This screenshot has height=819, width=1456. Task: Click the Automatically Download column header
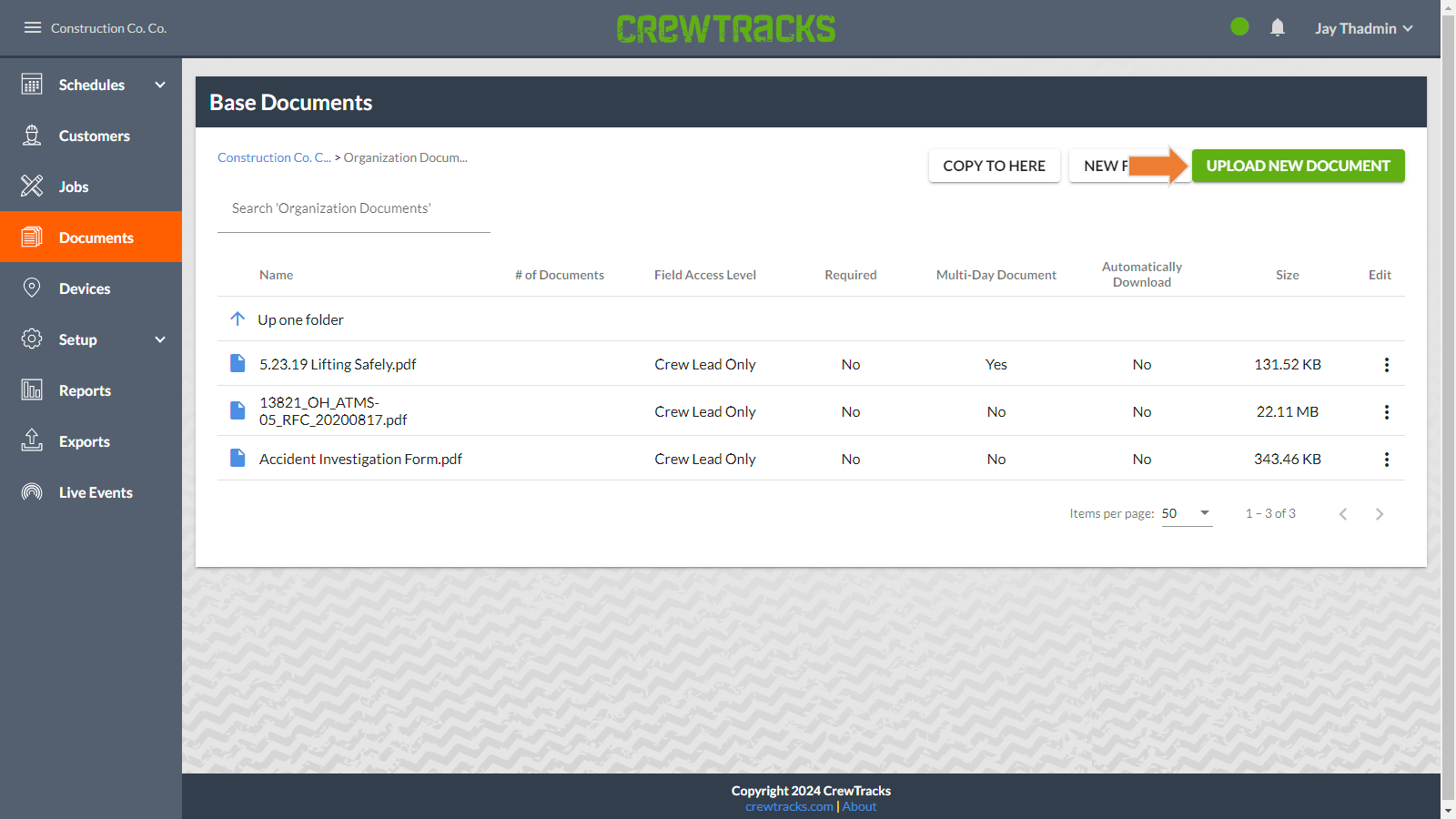point(1142,274)
